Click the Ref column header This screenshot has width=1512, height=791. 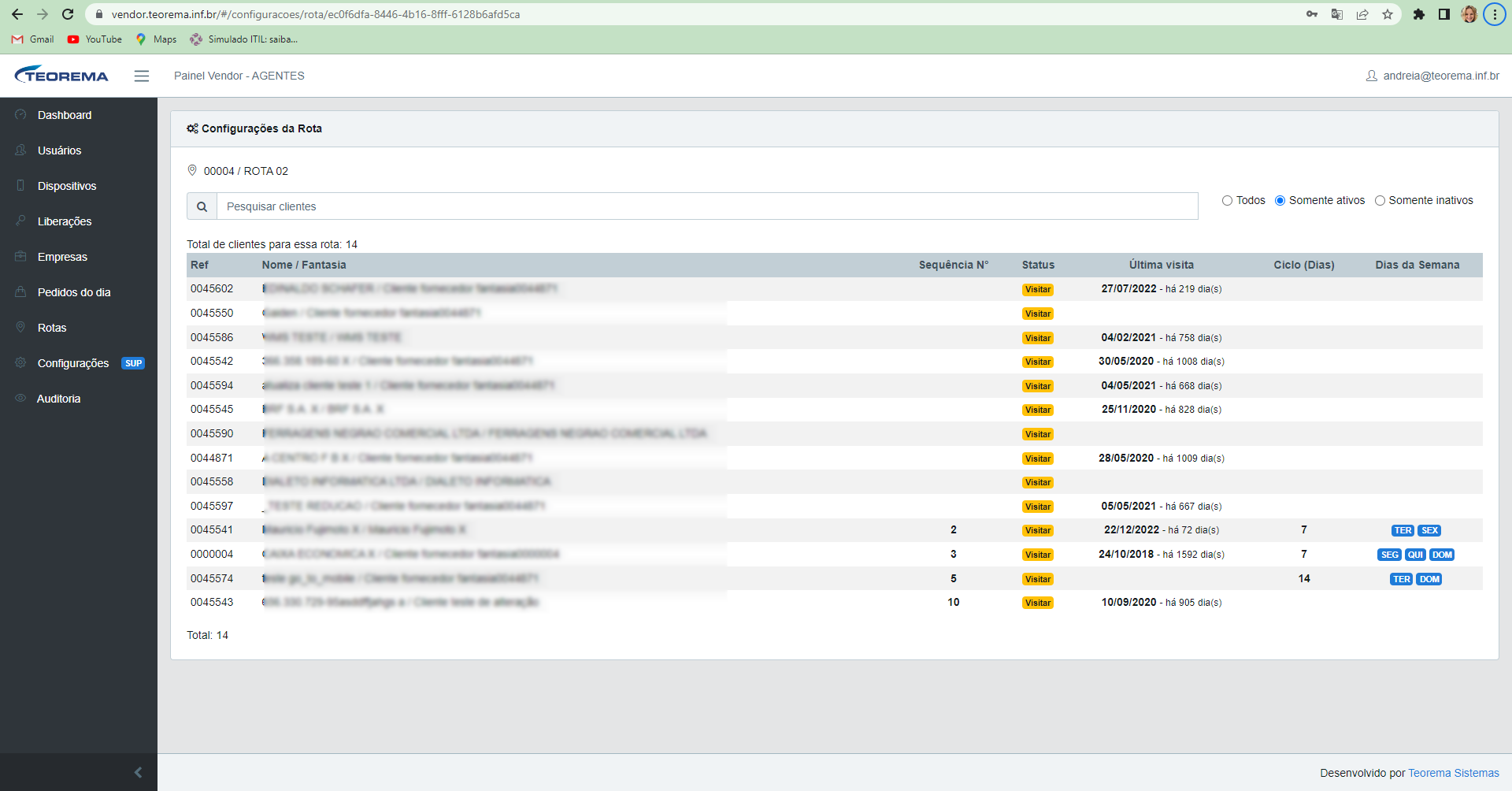pyautogui.click(x=199, y=265)
